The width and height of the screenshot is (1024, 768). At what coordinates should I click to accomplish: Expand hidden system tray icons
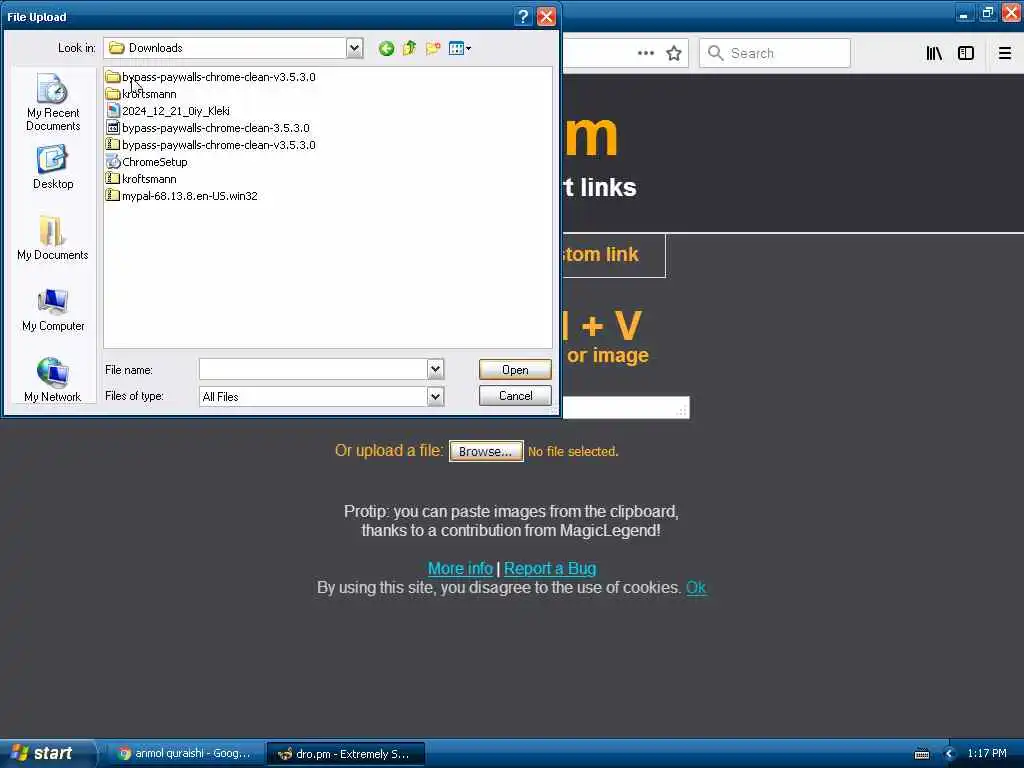pos(950,754)
